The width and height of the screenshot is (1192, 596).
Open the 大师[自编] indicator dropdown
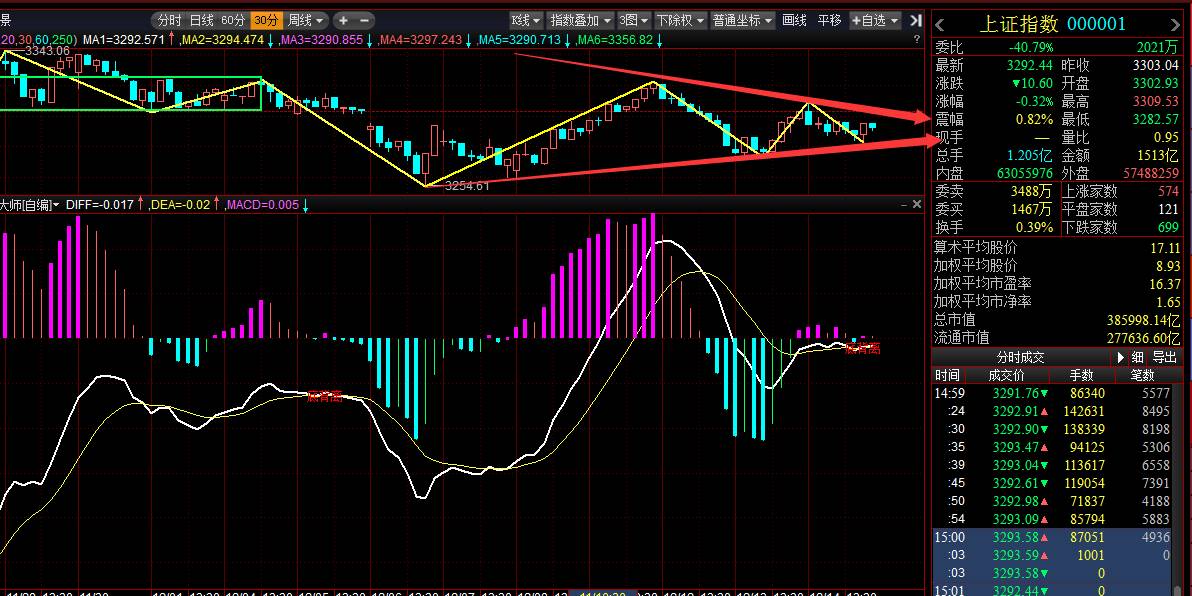[30, 204]
